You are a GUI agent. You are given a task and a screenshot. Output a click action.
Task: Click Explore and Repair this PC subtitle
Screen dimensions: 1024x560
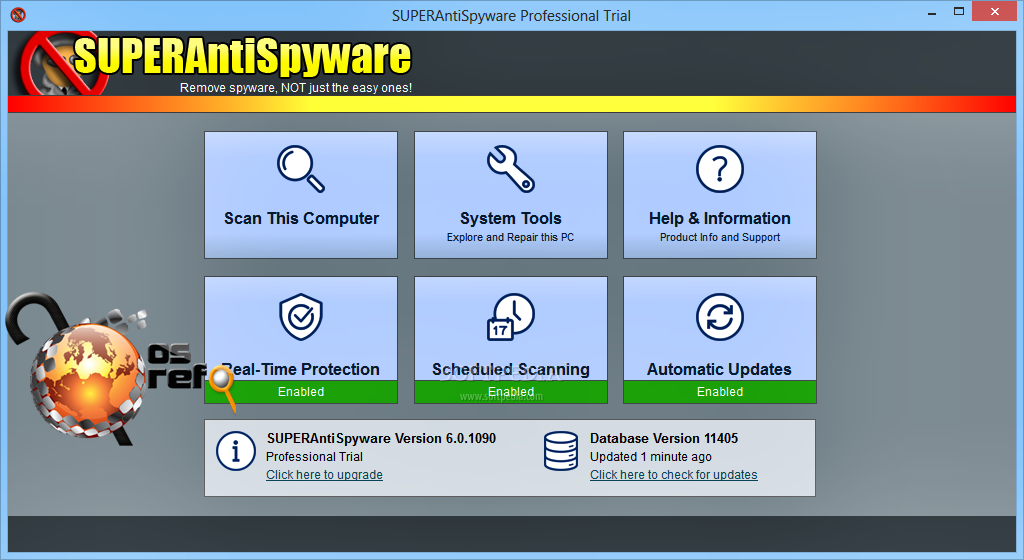click(511, 238)
